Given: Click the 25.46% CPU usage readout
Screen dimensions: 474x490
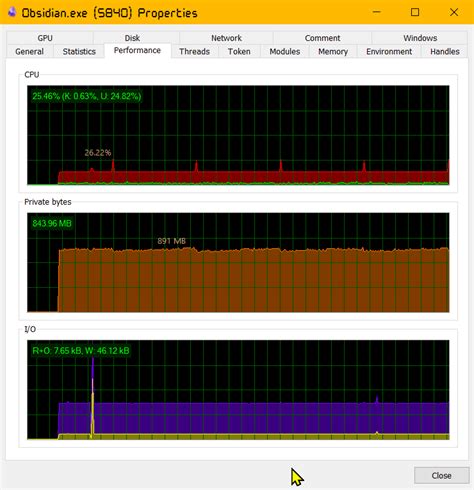Looking at the screenshot, I should point(87,96).
